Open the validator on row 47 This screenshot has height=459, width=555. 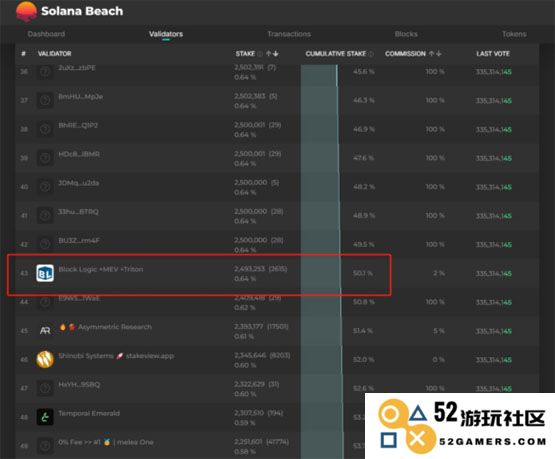pyautogui.click(x=79, y=384)
